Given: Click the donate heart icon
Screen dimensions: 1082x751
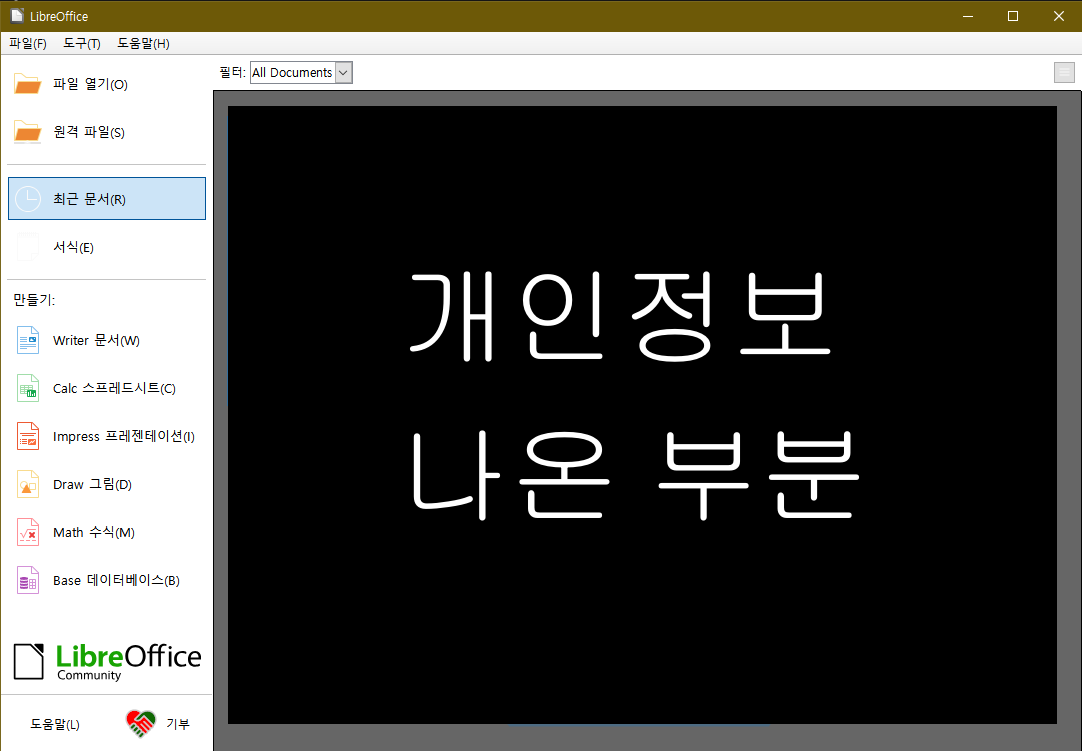Looking at the screenshot, I should (141, 723).
